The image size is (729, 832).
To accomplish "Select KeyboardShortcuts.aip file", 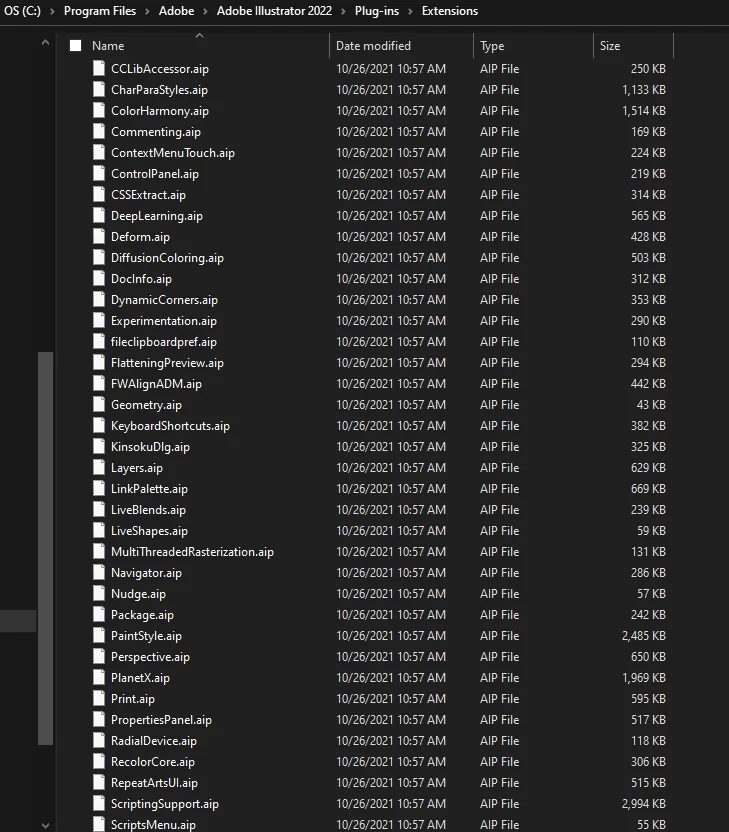I will pyautogui.click(x=170, y=426).
